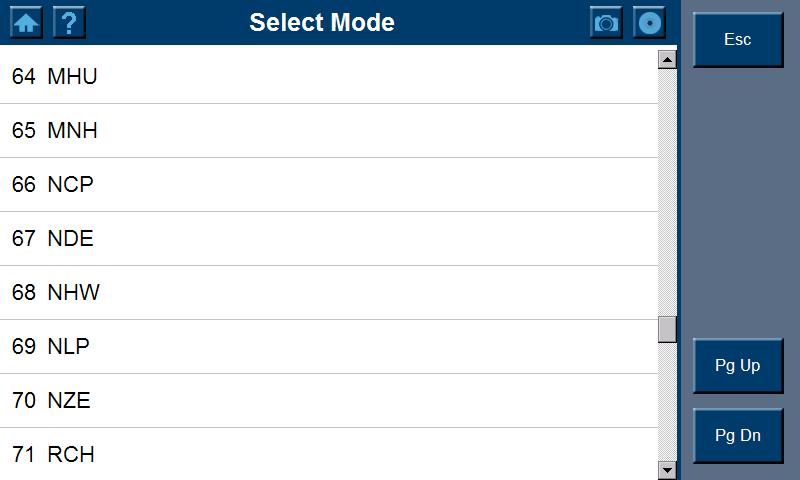The height and width of the screenshot is (480, 800).
Task: Pick mode 71 RCH
Action: (328, 454)
